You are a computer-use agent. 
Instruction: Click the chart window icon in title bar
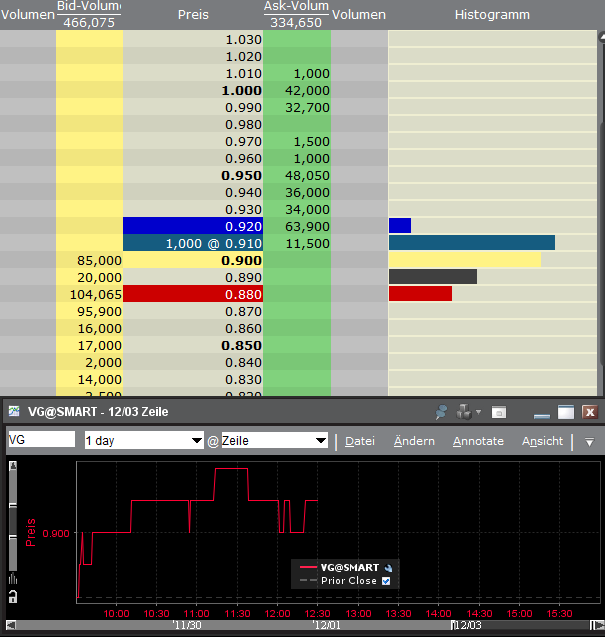(x=14, y=412)
